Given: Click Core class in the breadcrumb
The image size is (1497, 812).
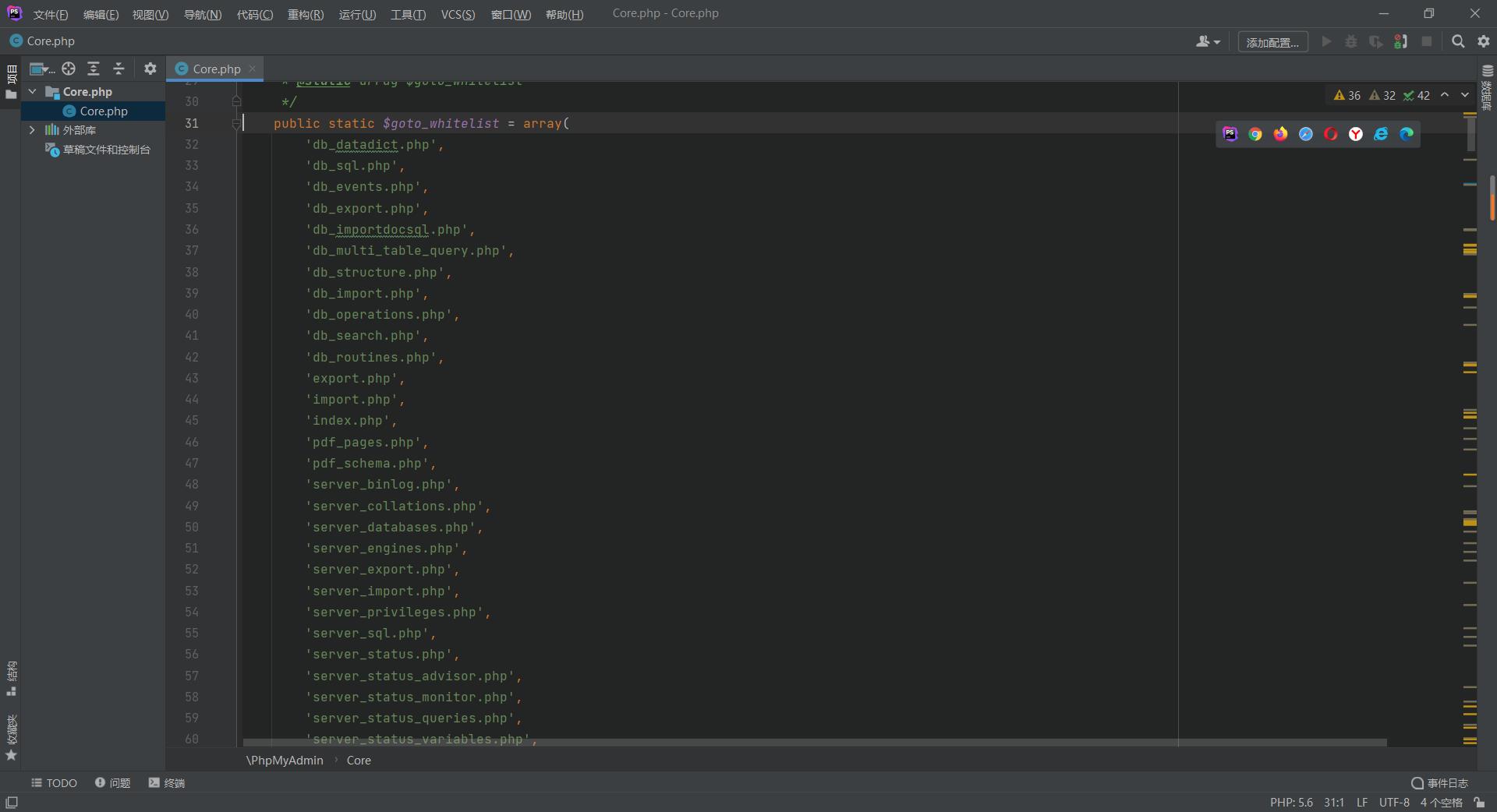Looking at the screenshot, I should (x=359, y=761).
